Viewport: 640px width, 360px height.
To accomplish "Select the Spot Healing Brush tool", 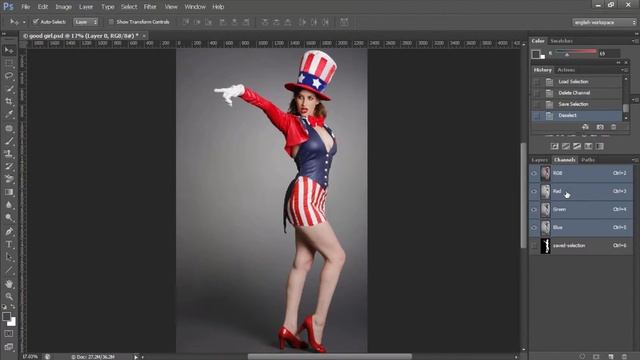I will tap(9, 128).
